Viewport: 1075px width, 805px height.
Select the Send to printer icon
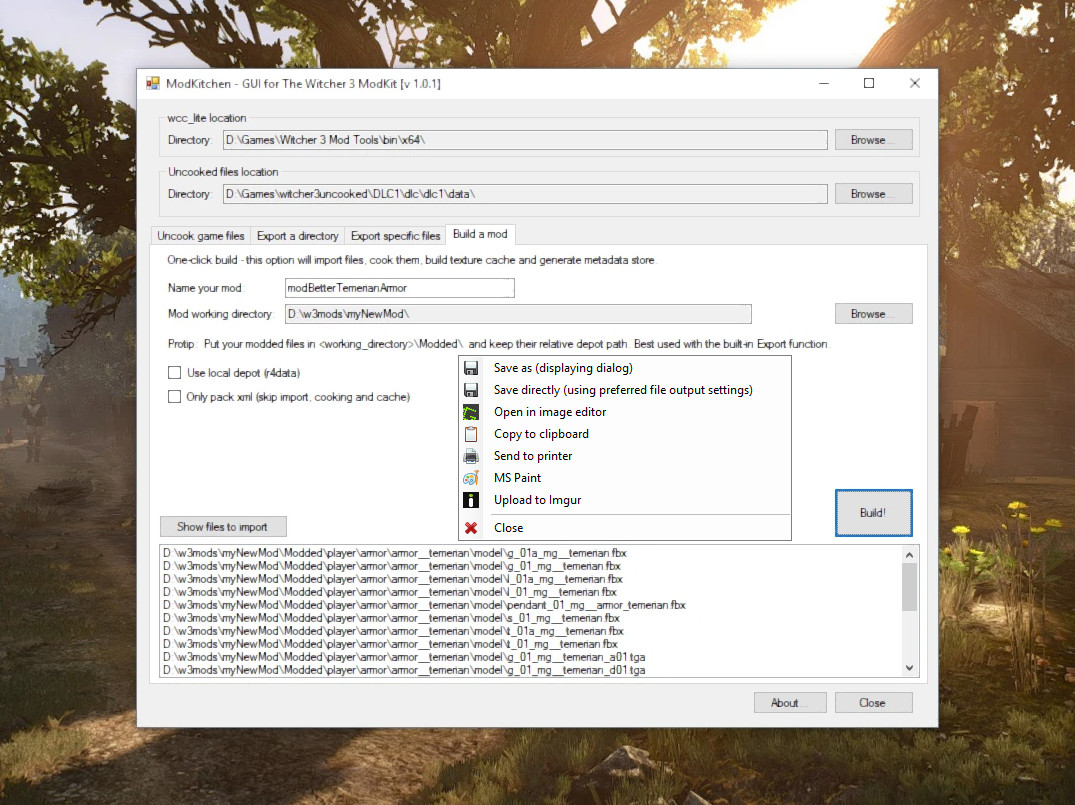click(471, 456)
